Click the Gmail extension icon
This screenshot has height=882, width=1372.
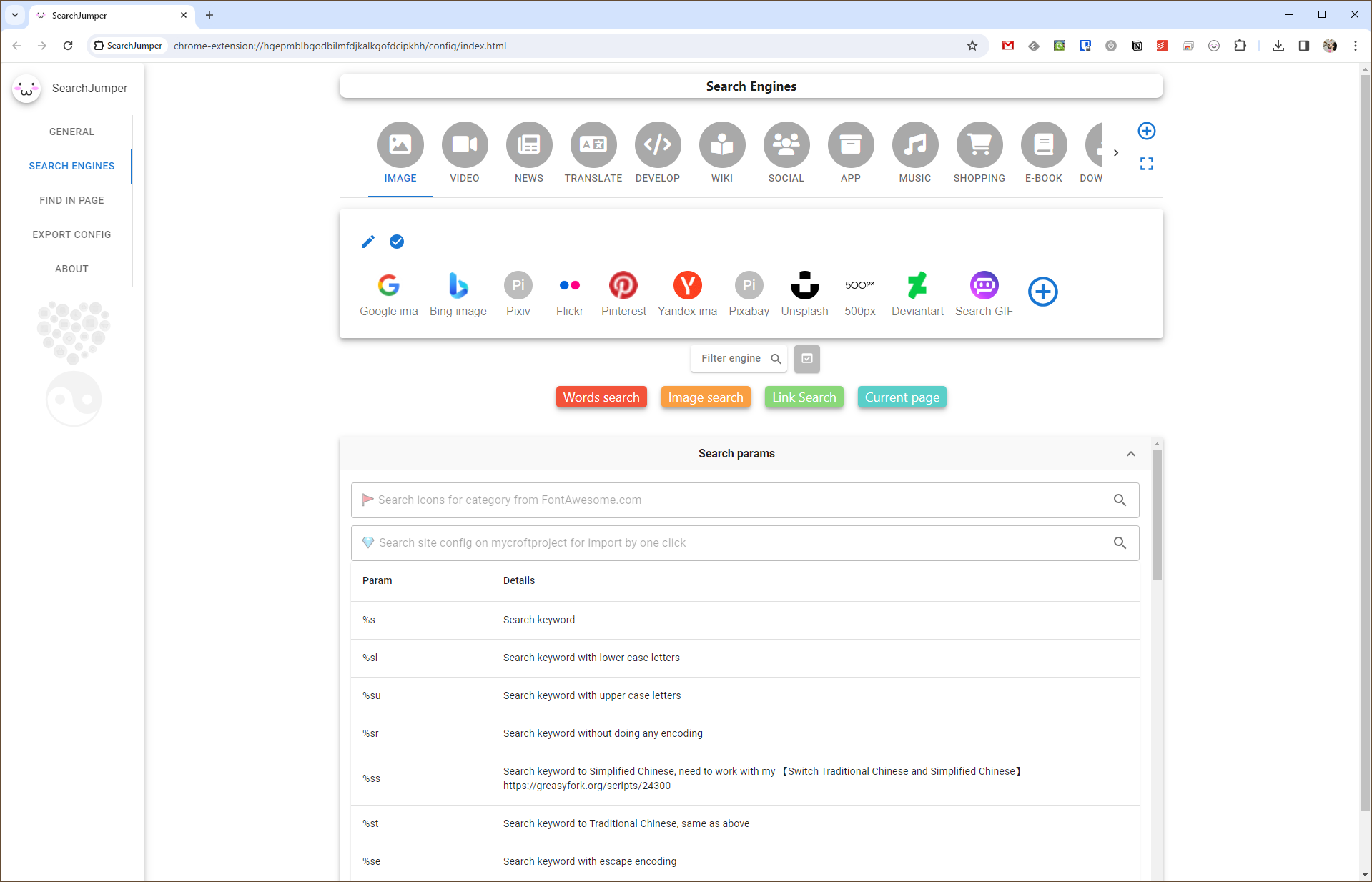click(x=1008, y=46)
